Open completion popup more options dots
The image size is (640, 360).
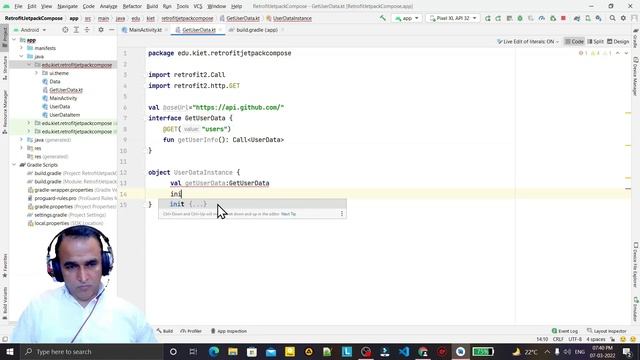(x=342, y=214)
